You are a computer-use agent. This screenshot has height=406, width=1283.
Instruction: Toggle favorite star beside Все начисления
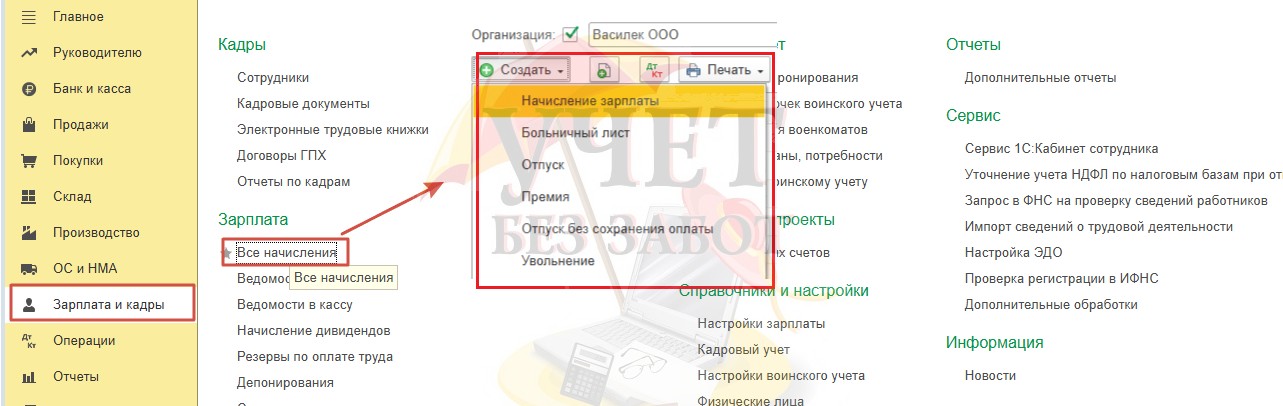point(227,252)
